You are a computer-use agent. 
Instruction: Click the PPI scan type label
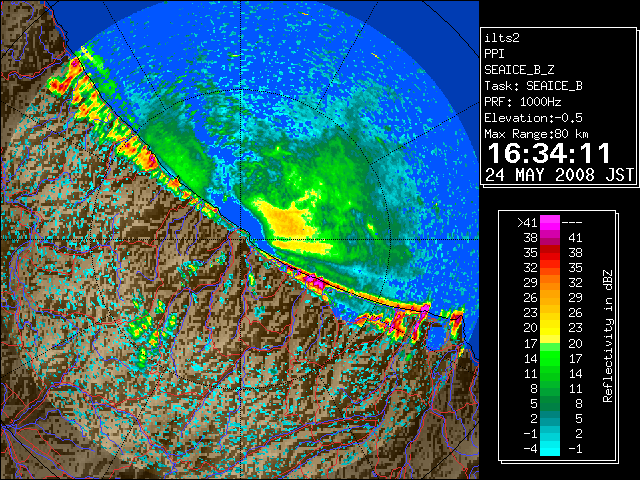[494, 54]
